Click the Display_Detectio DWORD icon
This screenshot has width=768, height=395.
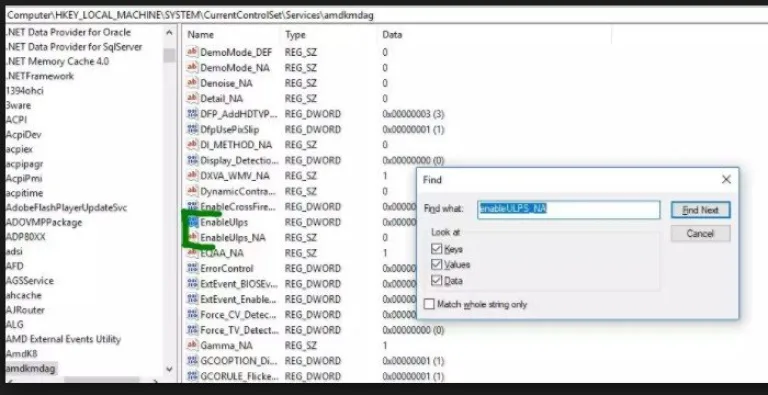click(192, 160)
